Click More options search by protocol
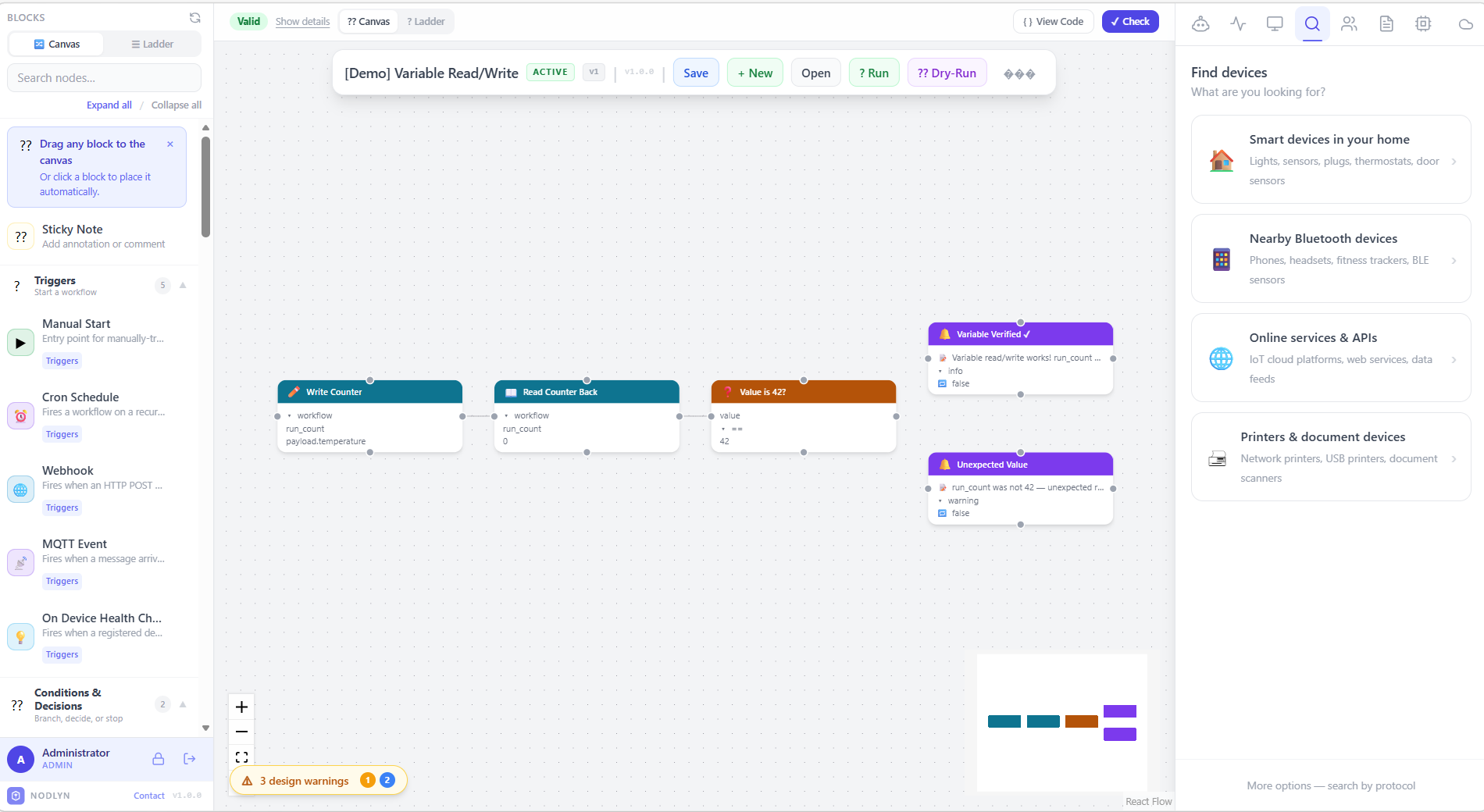The image size is (1484, 812). (x=1331, y=785)
